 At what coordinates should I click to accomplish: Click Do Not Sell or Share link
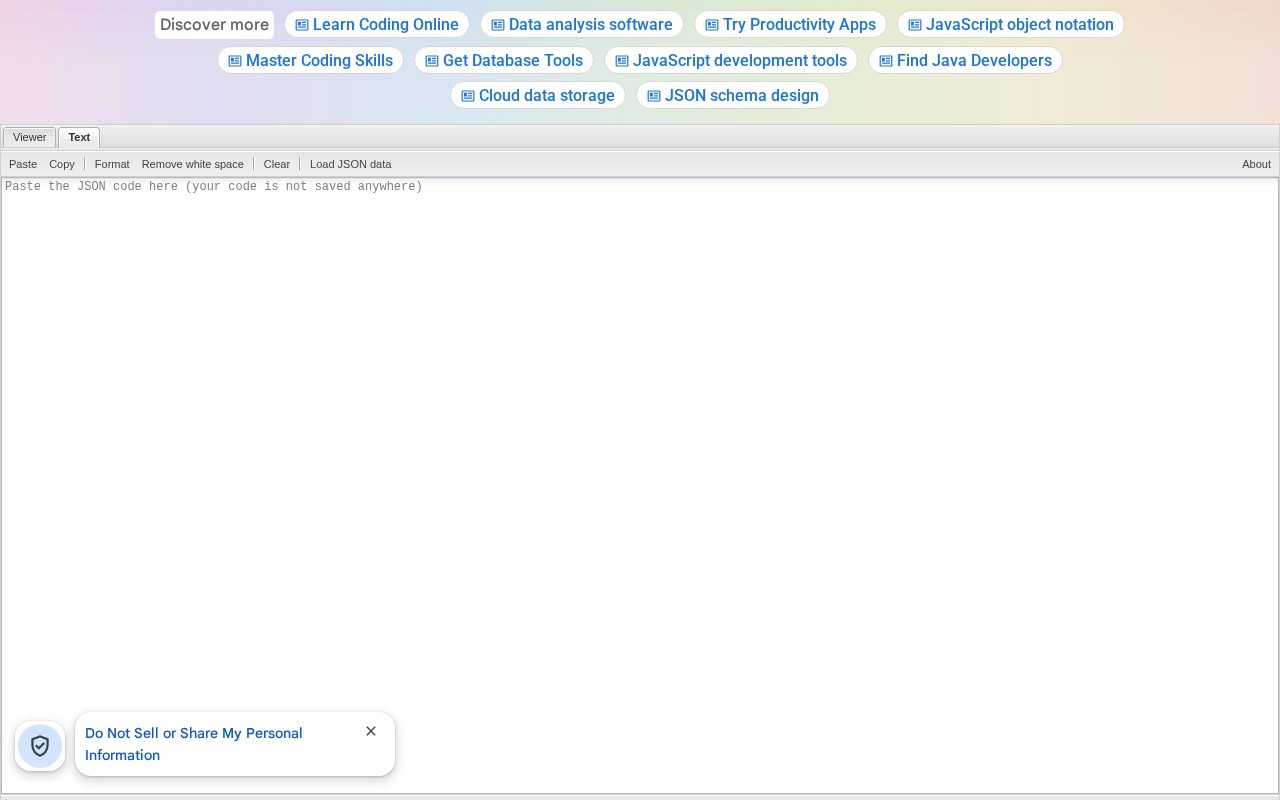[x=194, y=744]
